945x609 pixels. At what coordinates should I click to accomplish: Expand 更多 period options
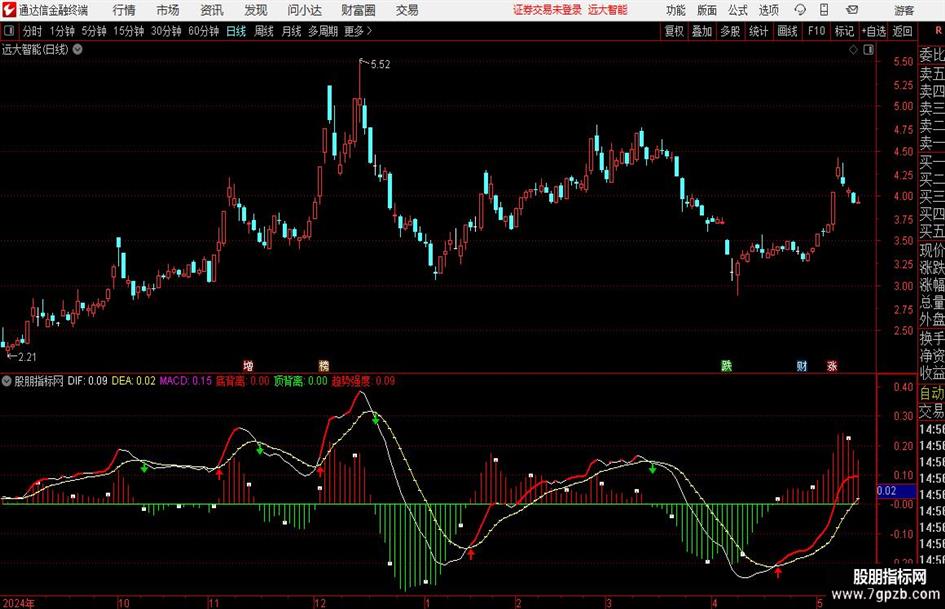pyautogui.click(x=358, y=31)
